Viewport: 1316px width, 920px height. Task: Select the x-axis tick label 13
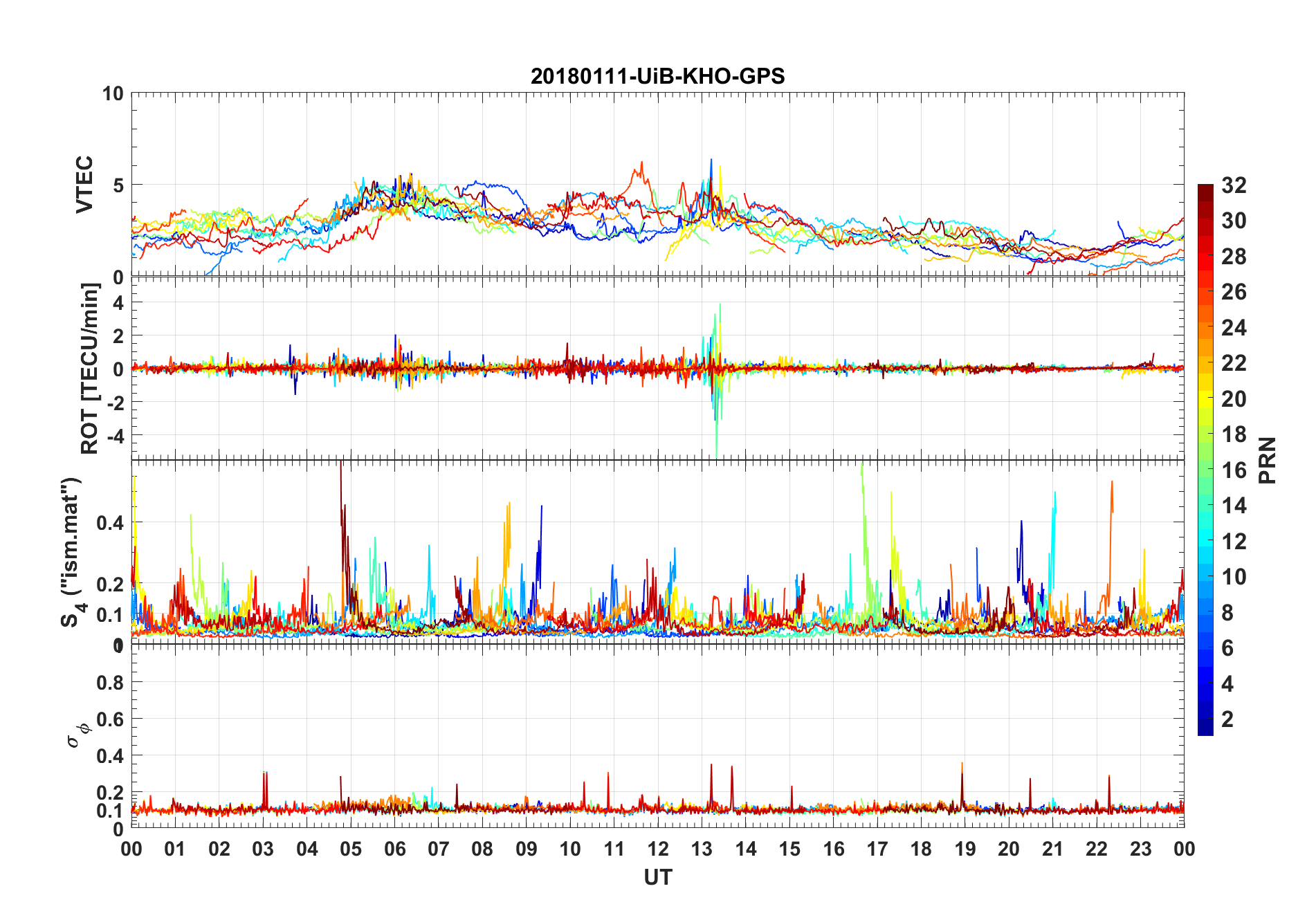(x=702, y=849)
